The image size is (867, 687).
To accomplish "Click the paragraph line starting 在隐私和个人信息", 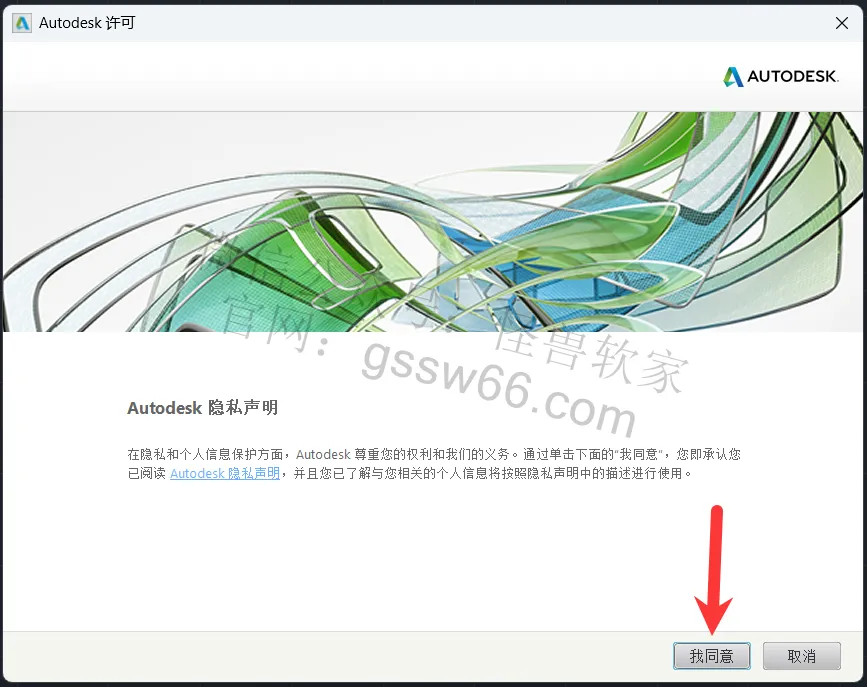I will click(434, 454).
